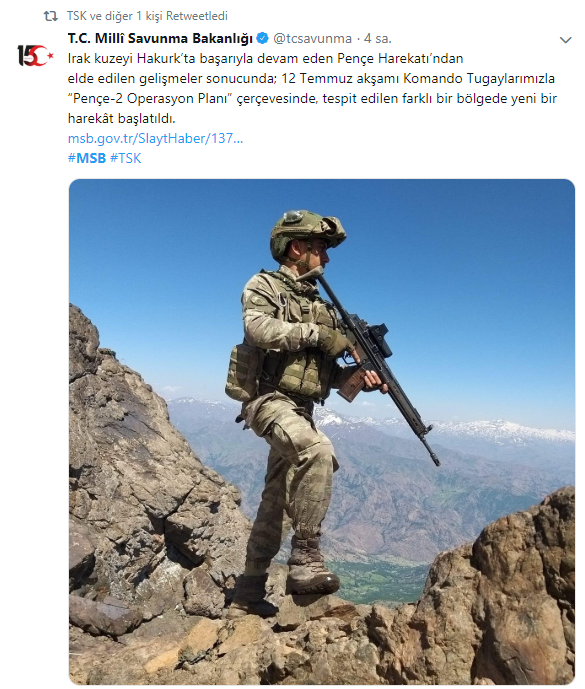Screen dimensions: 585x689
Task: Open the msb.gov.tr/SlaytHaber link
Action: point(155,138)
